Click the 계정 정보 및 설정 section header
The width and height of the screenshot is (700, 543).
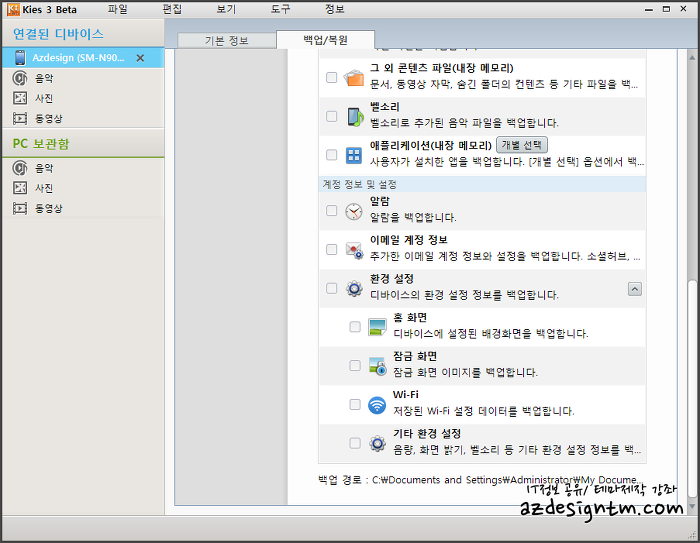pyautogui.click(x=483, y=184)
